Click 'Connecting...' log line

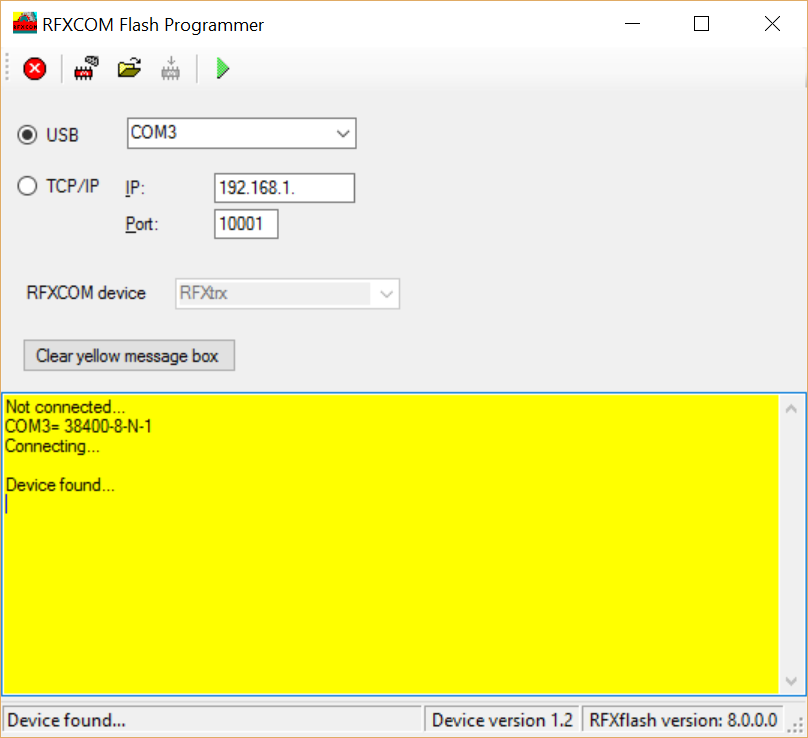[53, 446]
